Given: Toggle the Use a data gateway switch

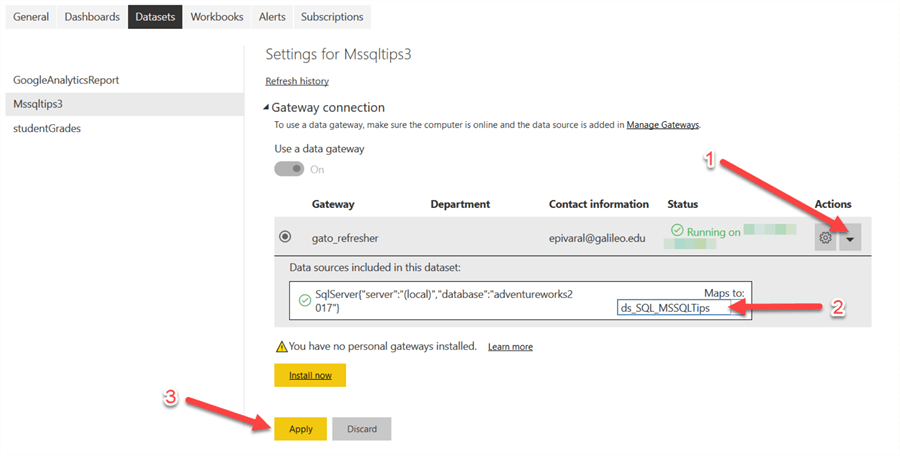Looking at the screenshot, I should tap(289, 169).
